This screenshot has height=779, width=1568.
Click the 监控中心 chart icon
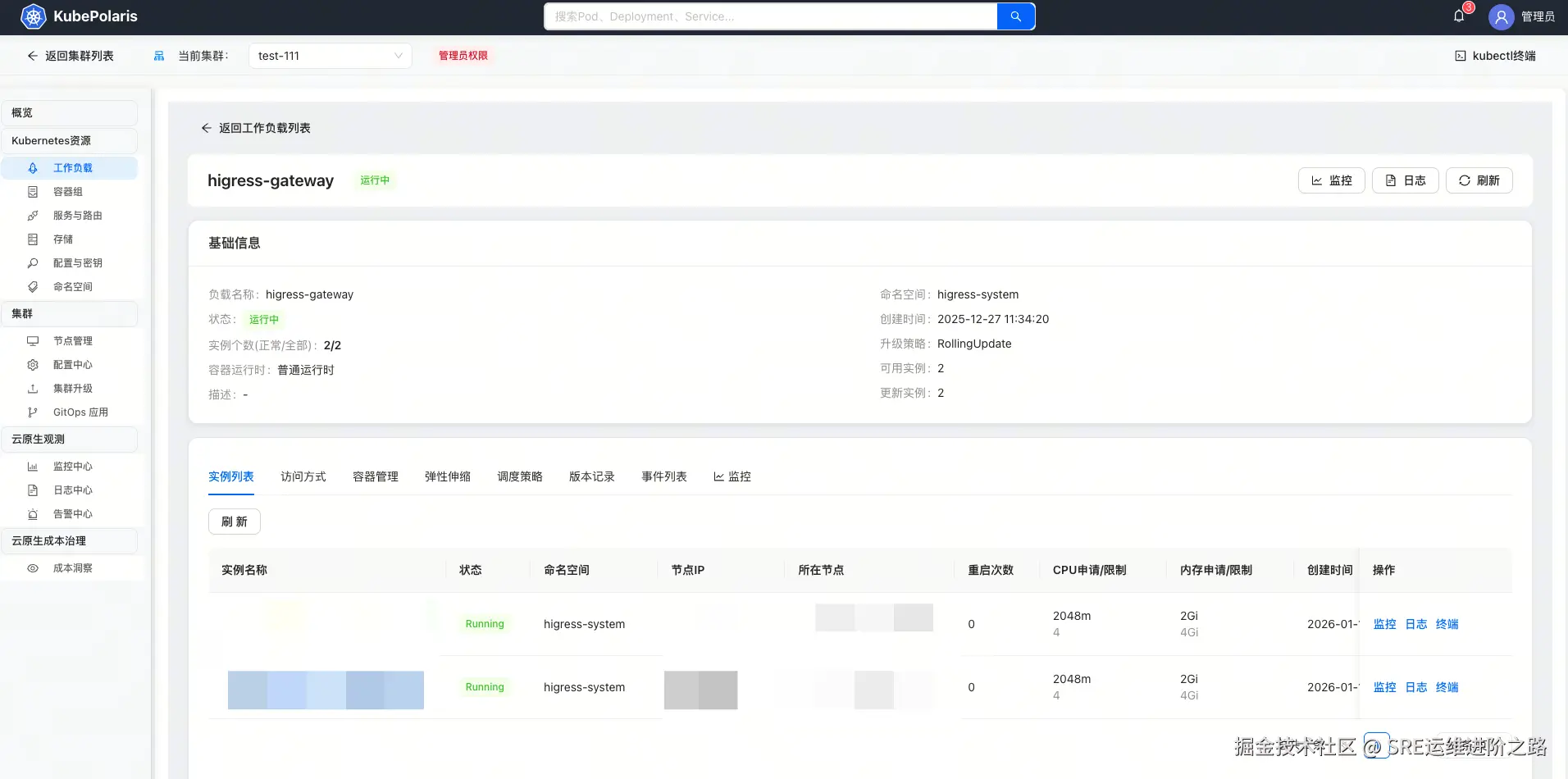(x=33, y=467)
